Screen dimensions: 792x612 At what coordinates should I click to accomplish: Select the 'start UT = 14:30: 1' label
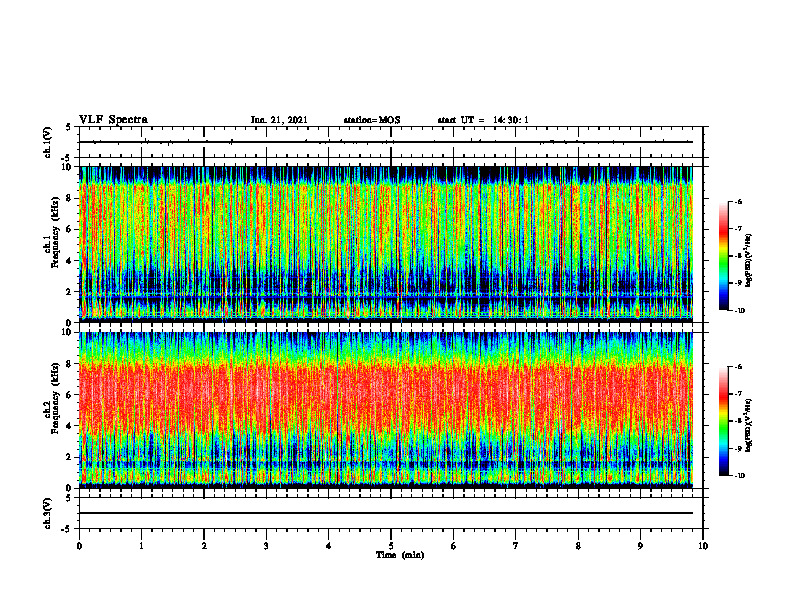click(x=483, y=120)
